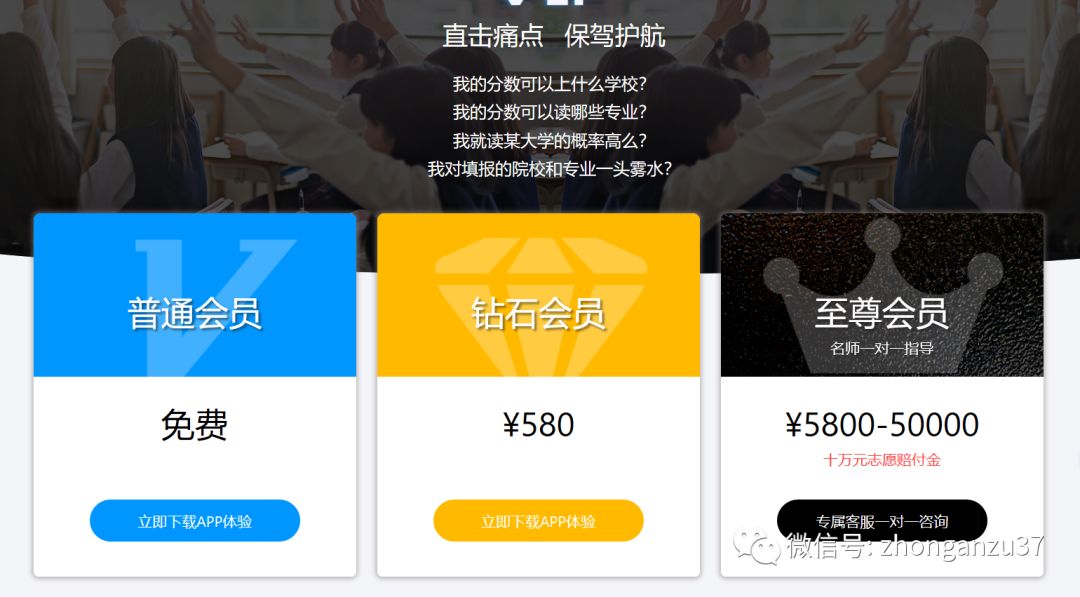The width and height of the screenshot is (1080, 597).
Task: Click the red 十万元志愿赔付金 text
Action: (882, 460)
